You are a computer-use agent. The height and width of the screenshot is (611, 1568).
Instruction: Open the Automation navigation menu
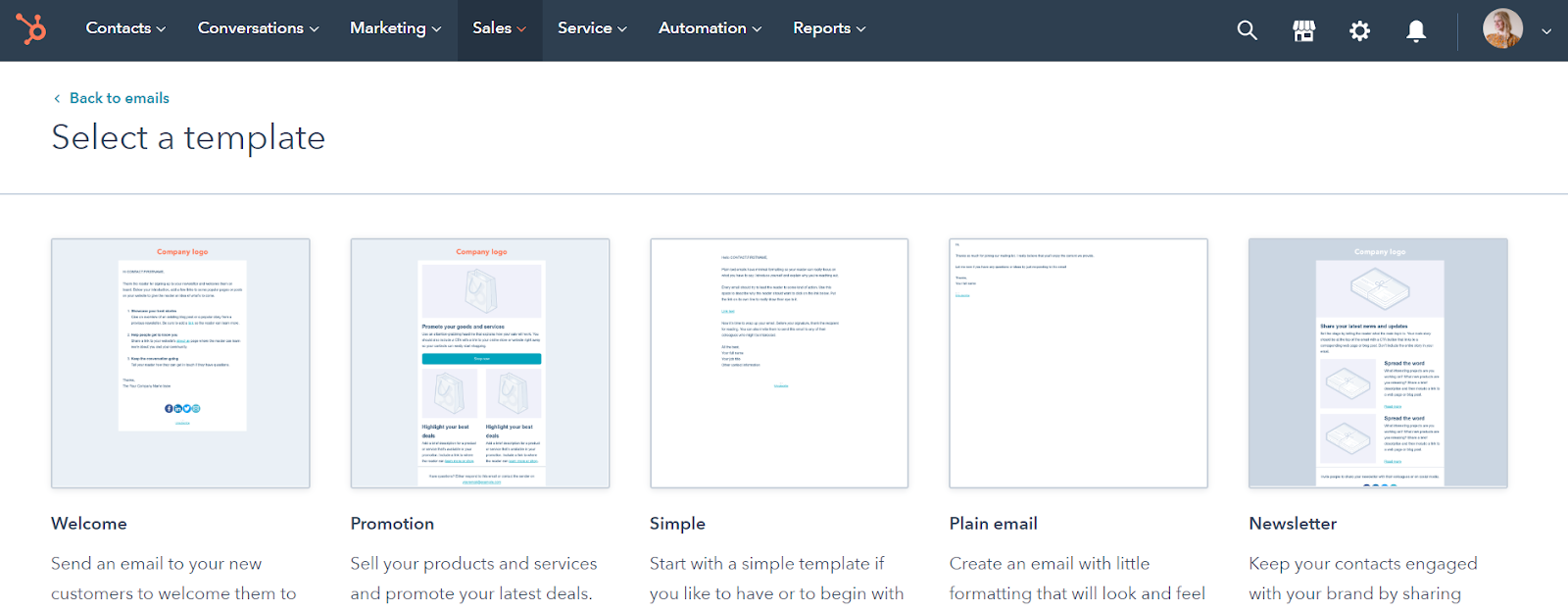(x=710, y=28)
